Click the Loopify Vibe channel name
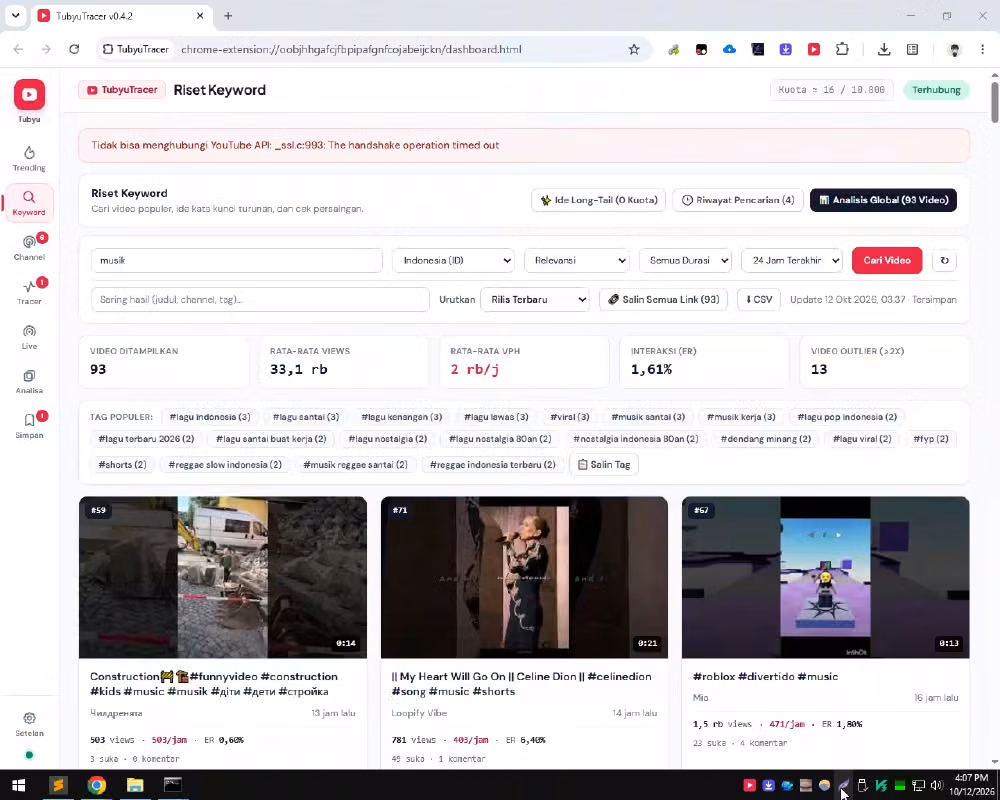This screenshot has height=800, width=1000. [419, 713]
